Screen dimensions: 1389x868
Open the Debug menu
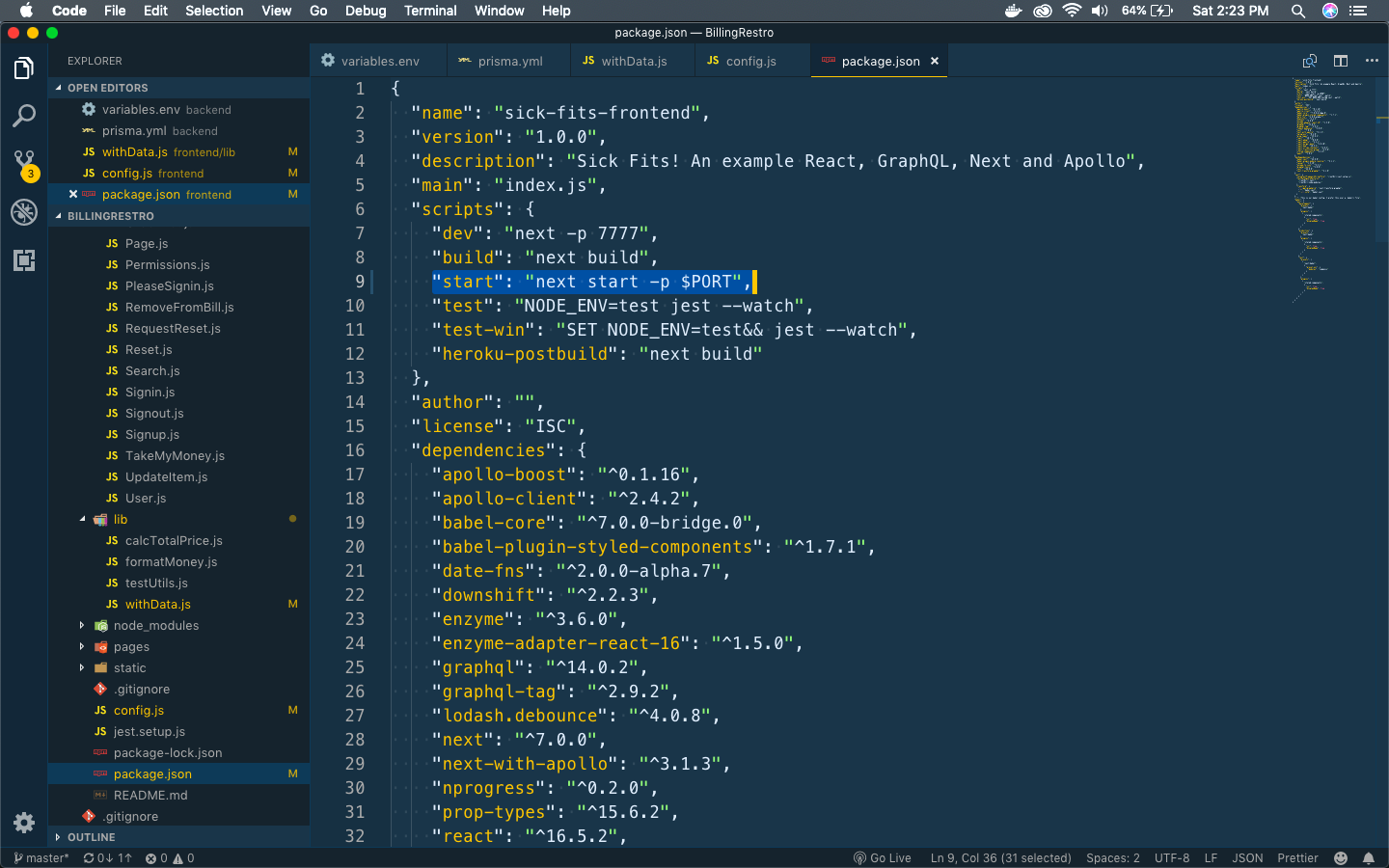click(x=366, y=11)
